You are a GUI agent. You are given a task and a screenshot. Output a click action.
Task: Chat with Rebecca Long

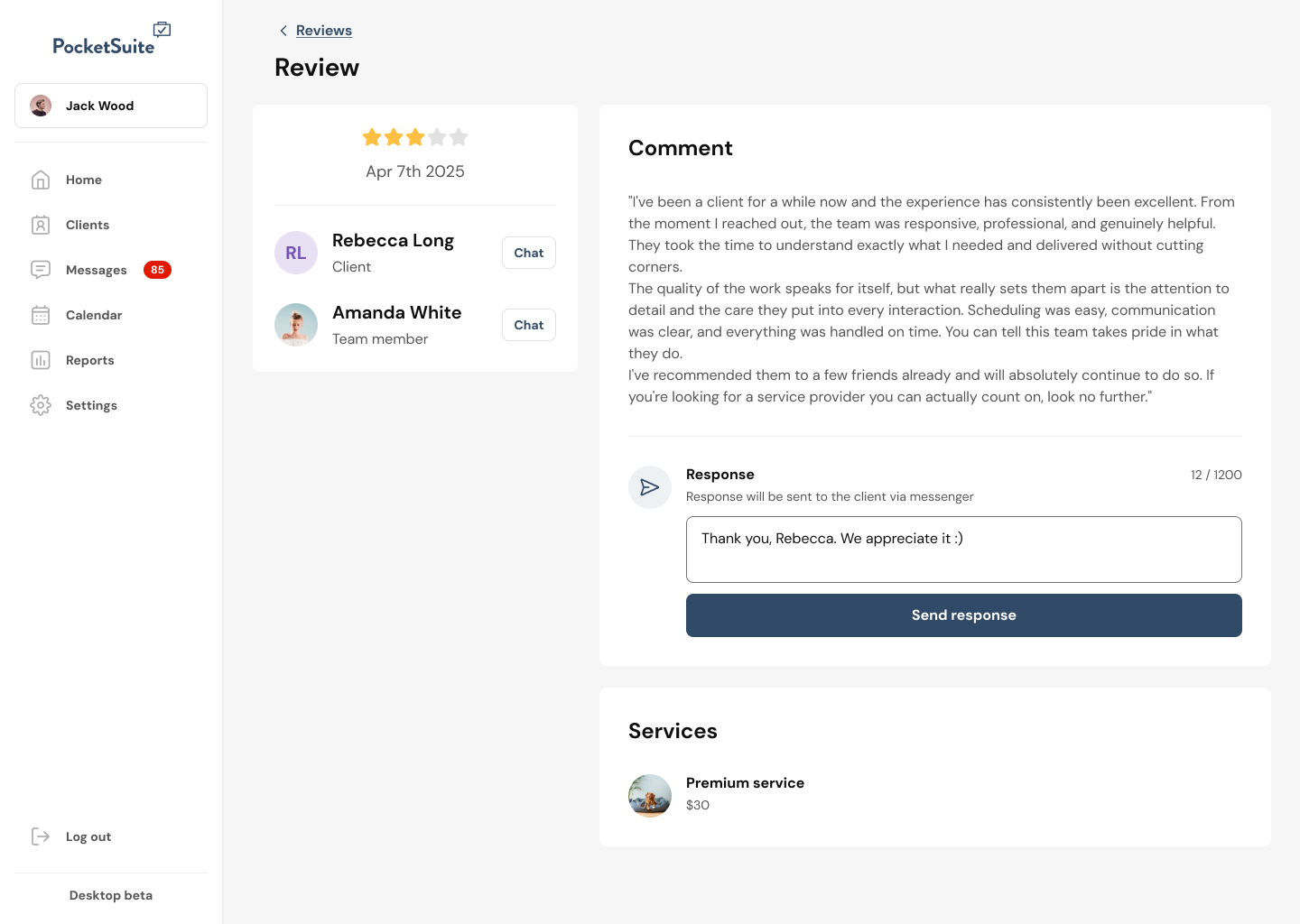point(529,253)
